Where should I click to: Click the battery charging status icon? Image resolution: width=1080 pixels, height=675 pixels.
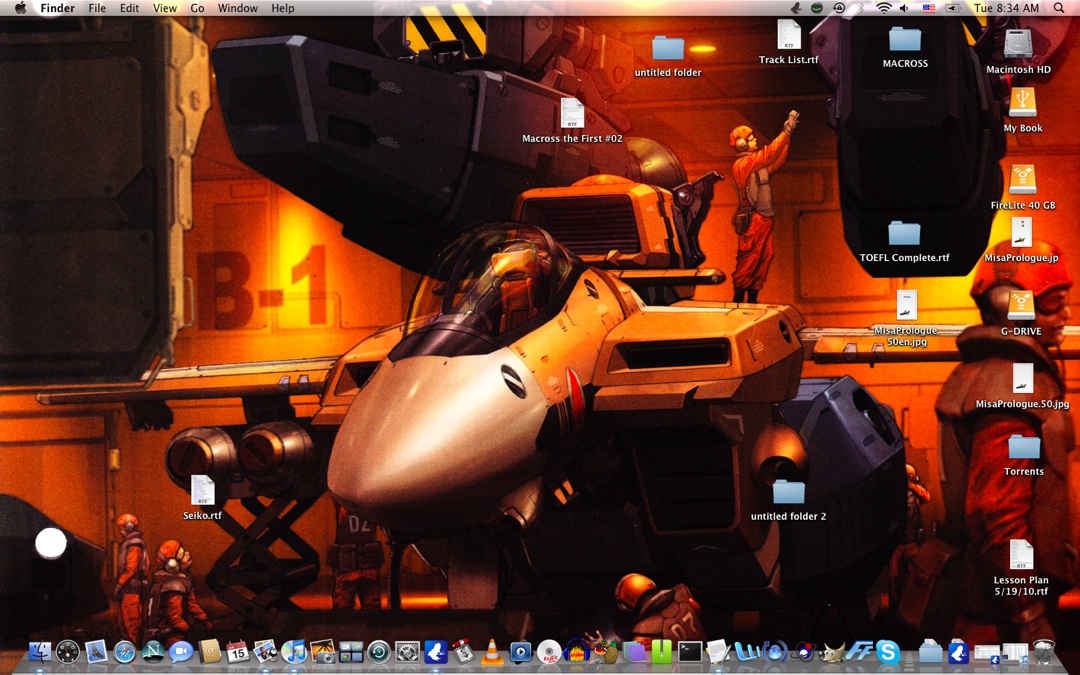tap(953, 8)
